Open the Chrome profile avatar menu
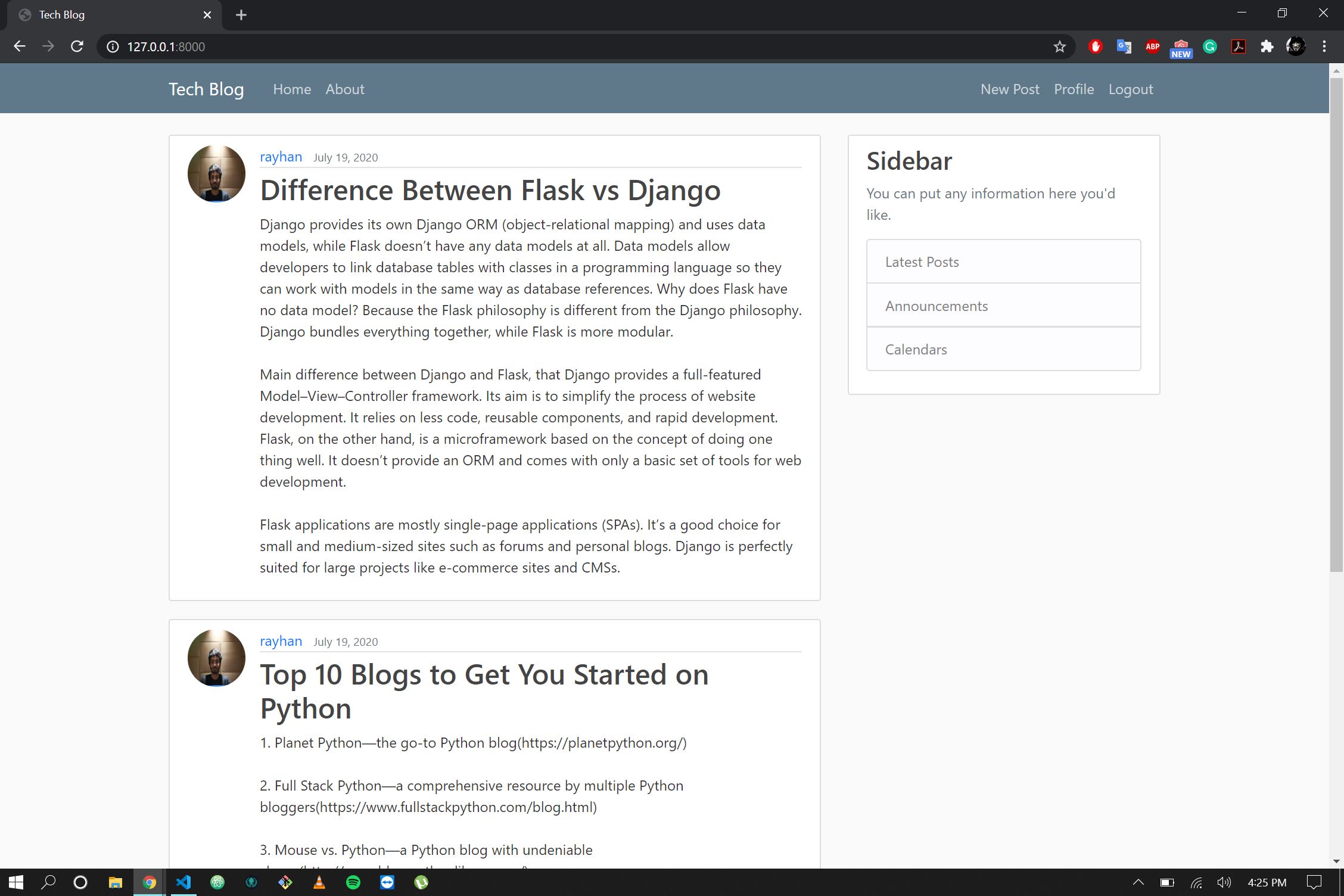This screenshot has height=896, width=1344. pos(1296,46)
